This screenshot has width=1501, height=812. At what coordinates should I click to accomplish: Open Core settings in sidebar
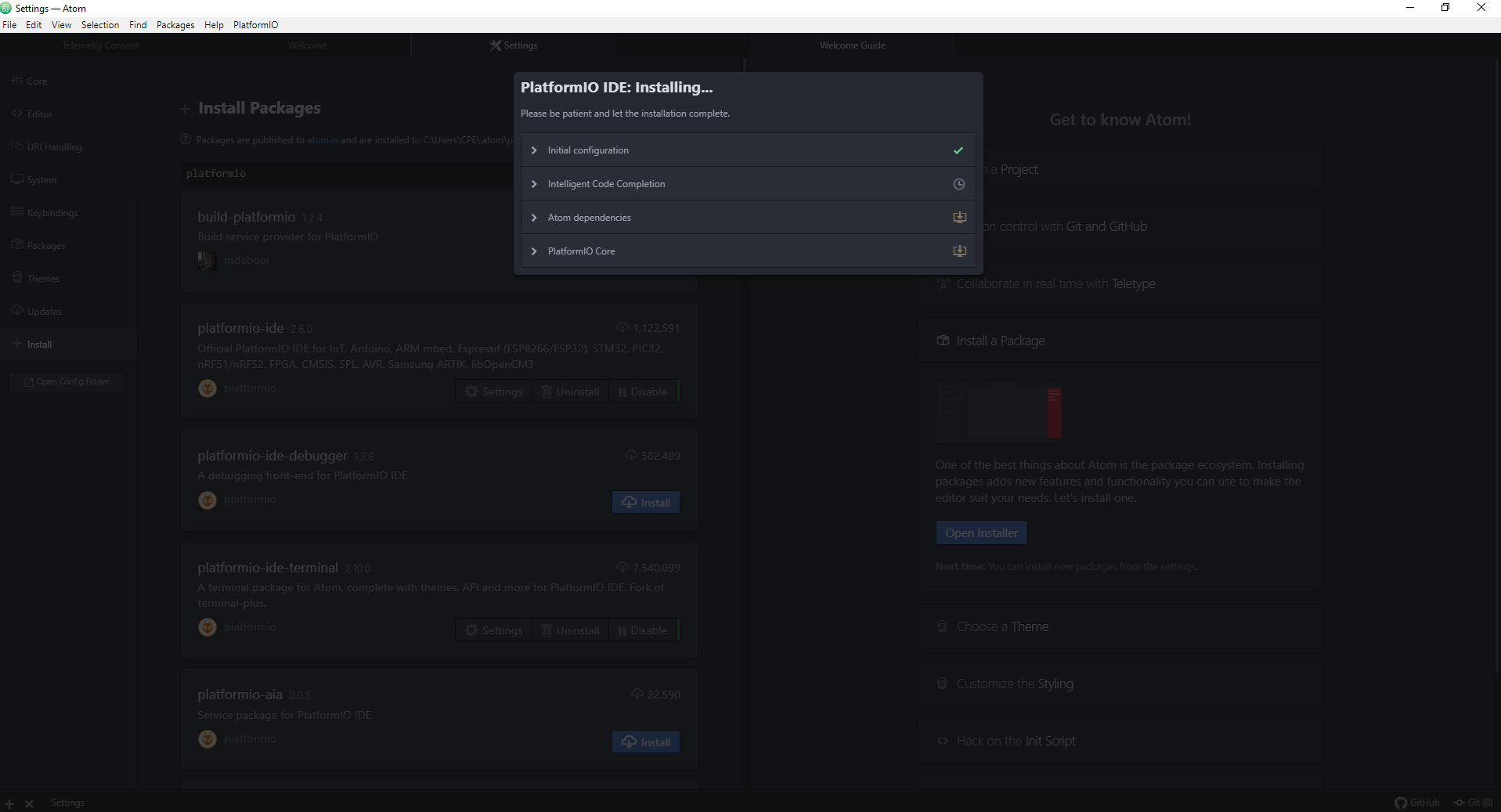point(68,81)
